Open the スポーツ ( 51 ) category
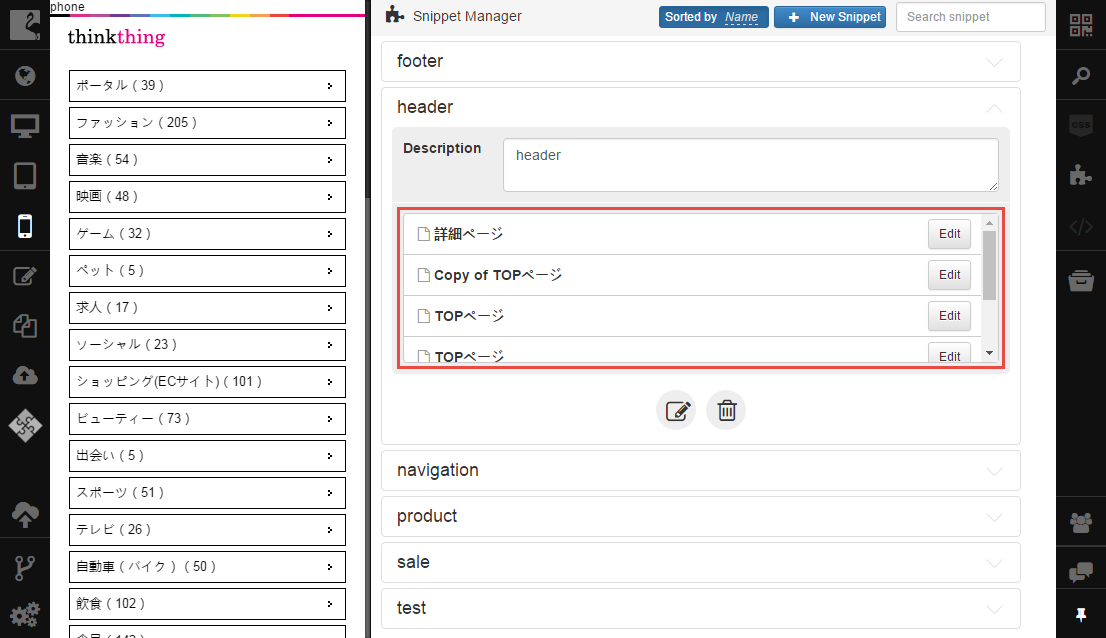Screen dimensions: 1106x638 coord(207,493)
